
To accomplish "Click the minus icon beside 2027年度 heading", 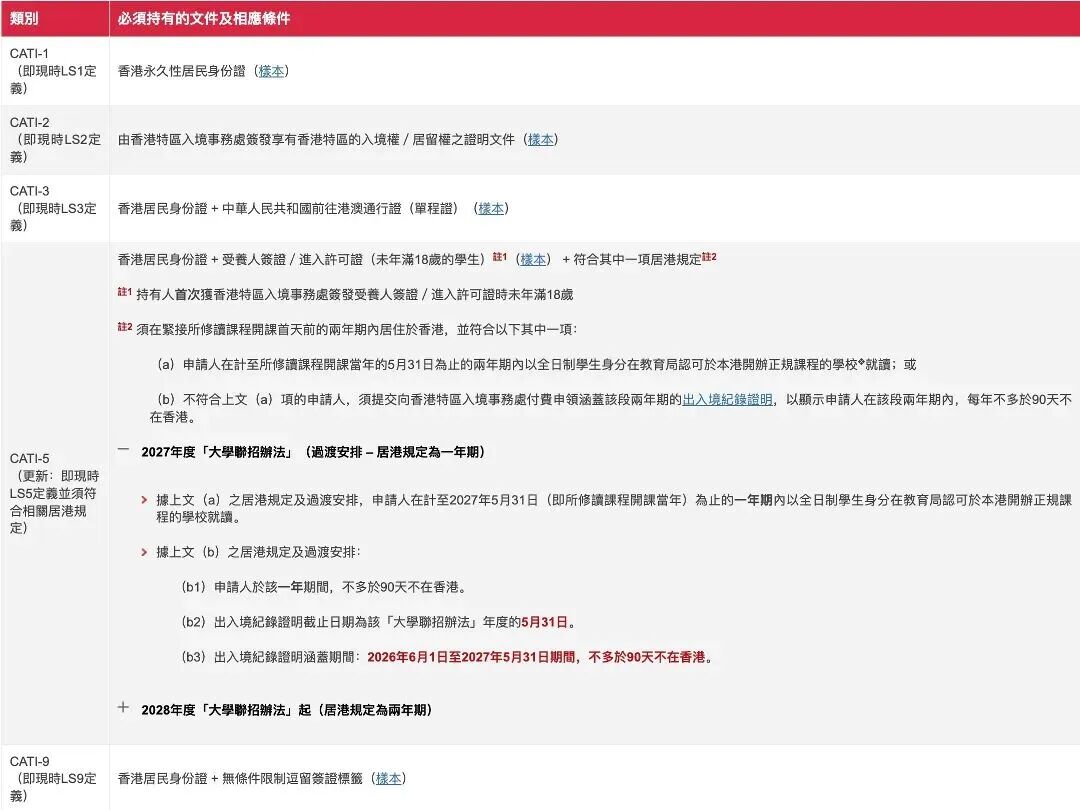I will 122,450.
